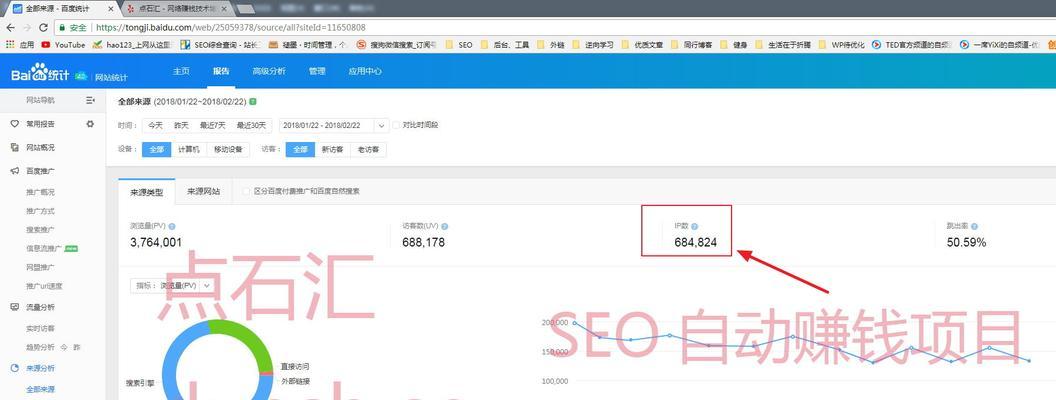Filter visitors by 新访客
Screen dimensions: 1056x400
coord(333,149)
